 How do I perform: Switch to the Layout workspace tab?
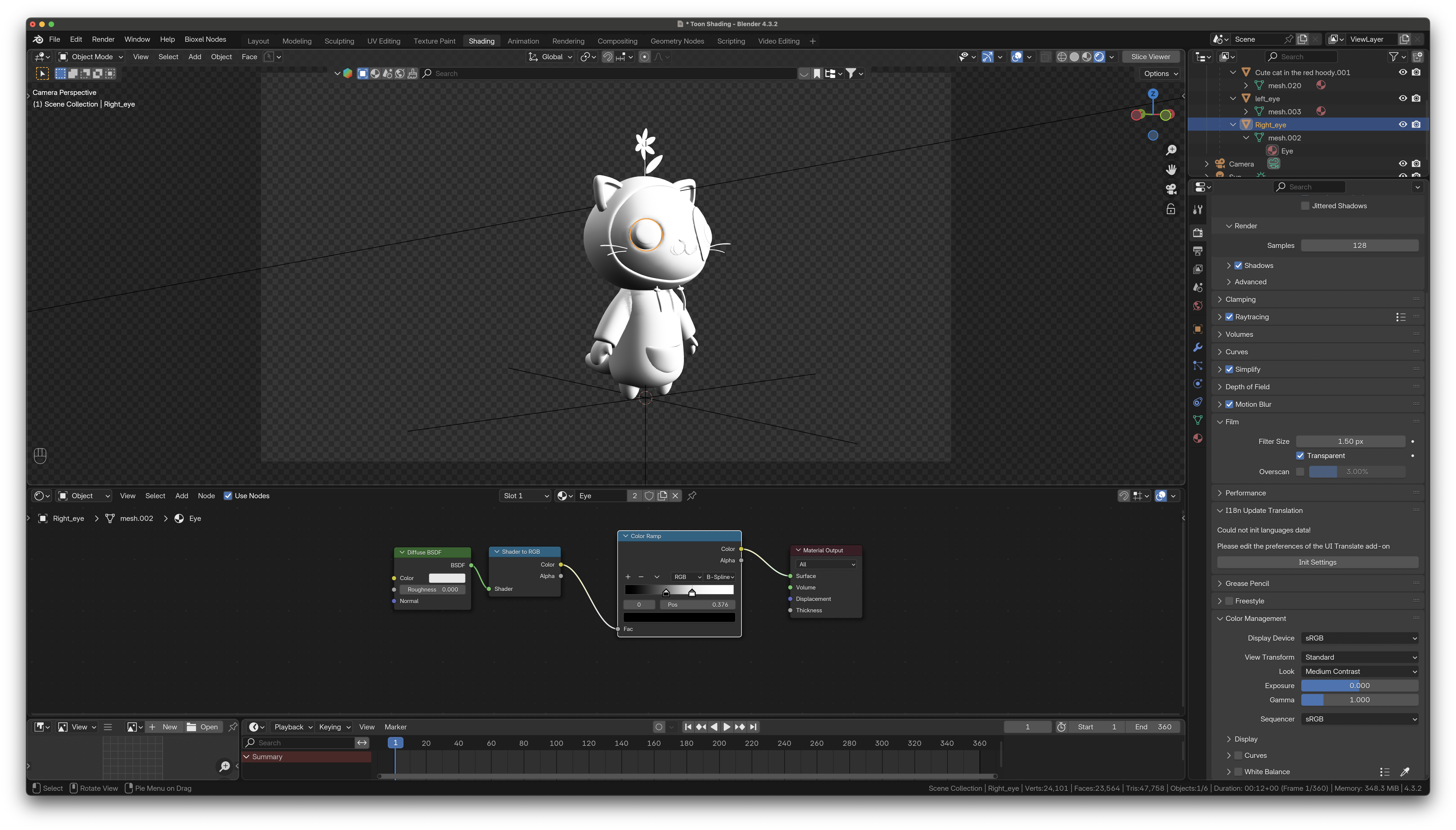[258, 41]
